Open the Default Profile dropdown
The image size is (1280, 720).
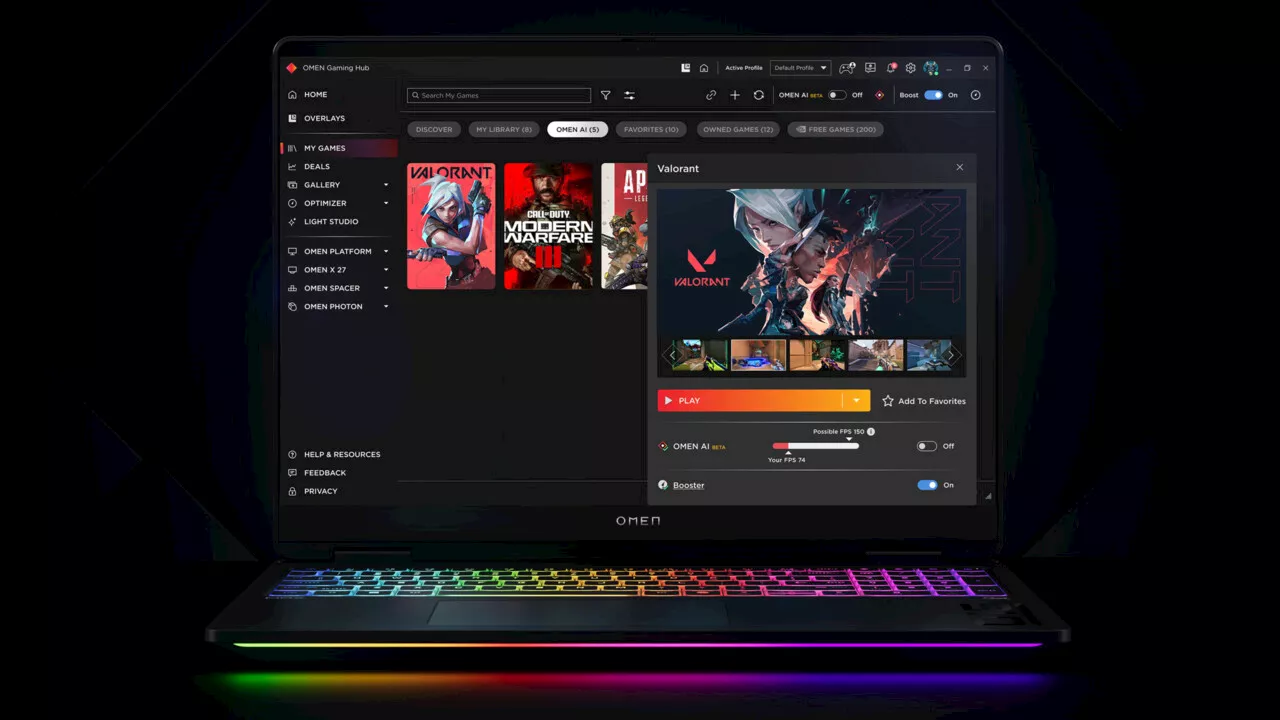click(800, 68)
